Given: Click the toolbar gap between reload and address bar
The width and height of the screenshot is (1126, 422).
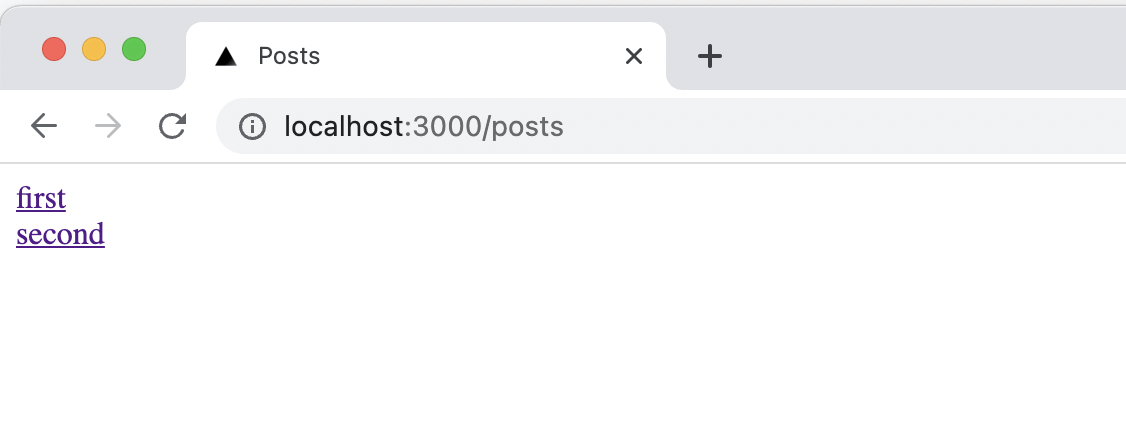Looking at the screenshot, I should pos(204,127).
